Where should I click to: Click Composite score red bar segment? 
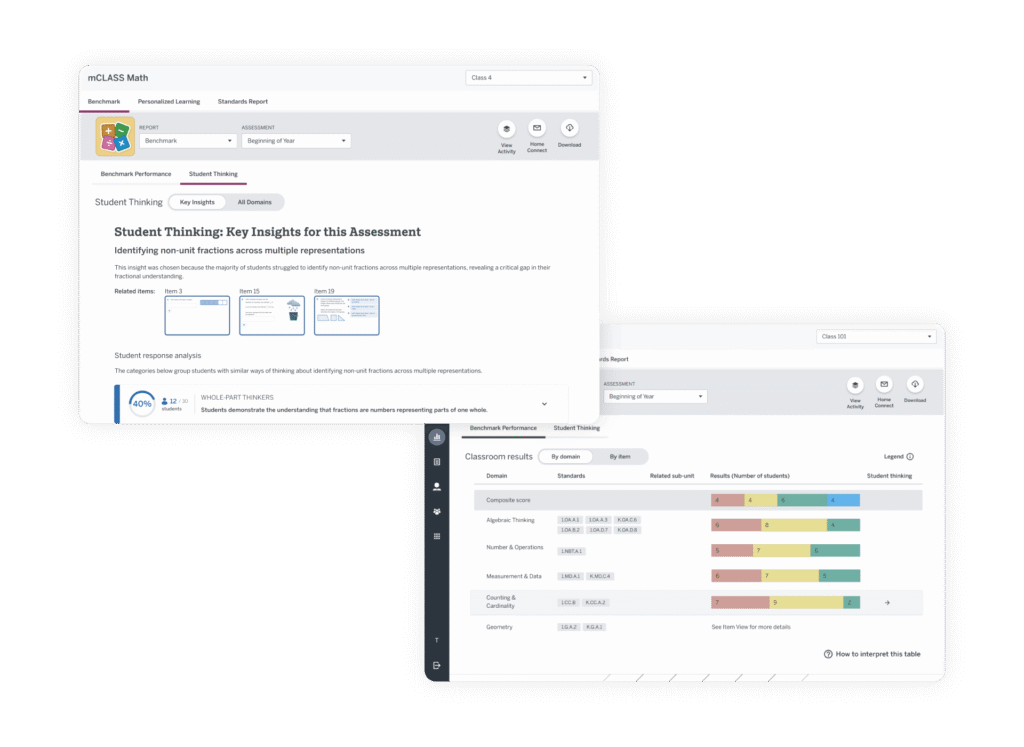[728, 500]
